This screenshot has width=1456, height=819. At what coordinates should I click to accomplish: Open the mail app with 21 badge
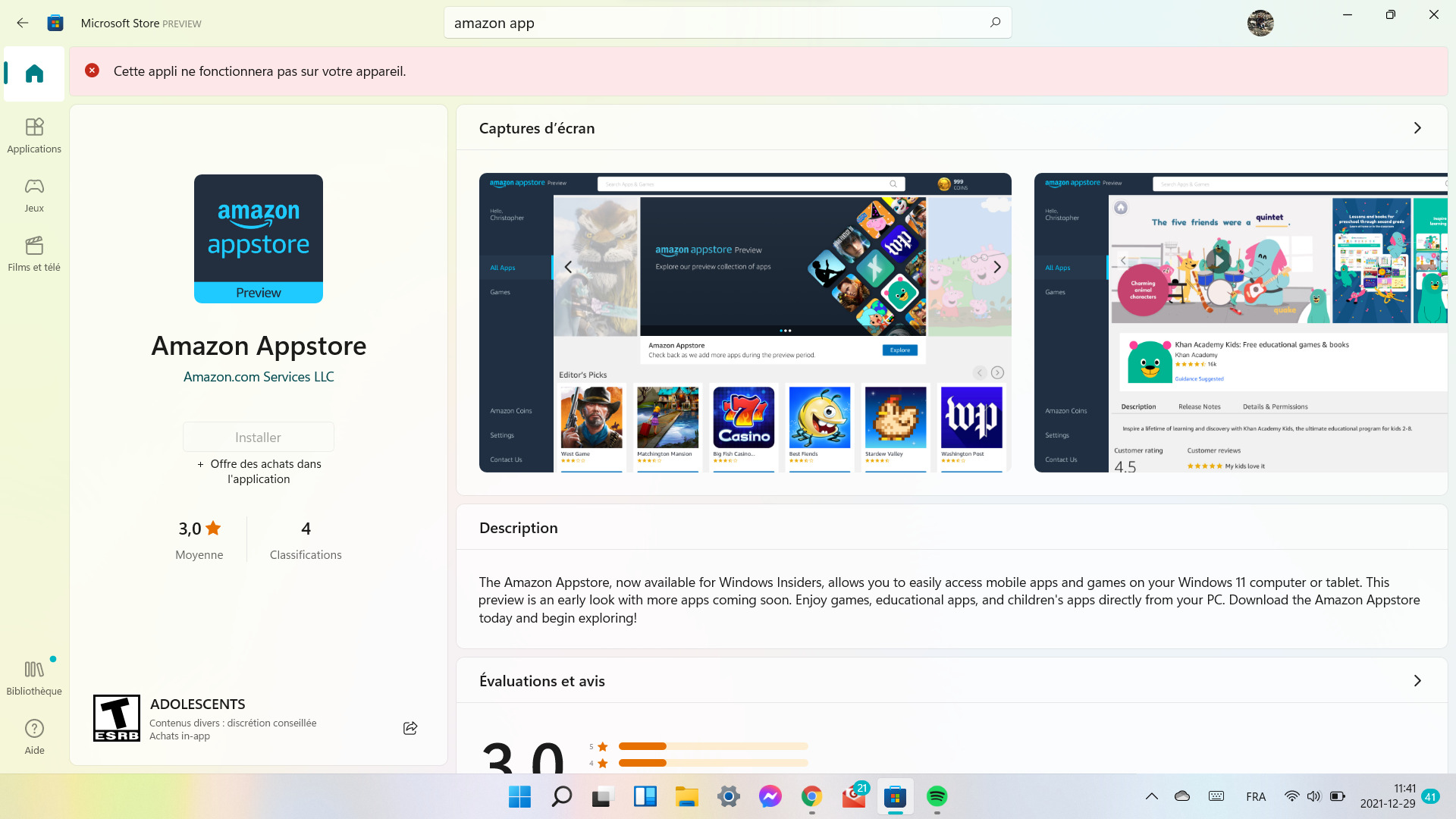point(854,796)
